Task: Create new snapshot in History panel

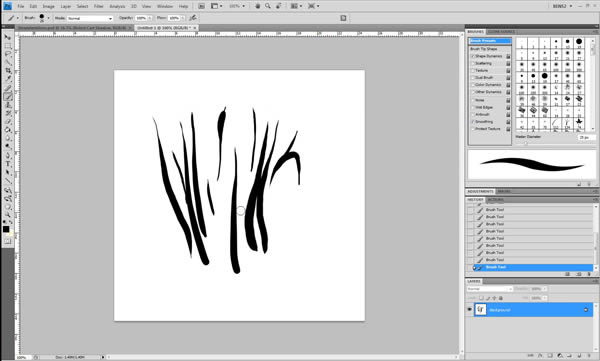Action: coord(579,274)
